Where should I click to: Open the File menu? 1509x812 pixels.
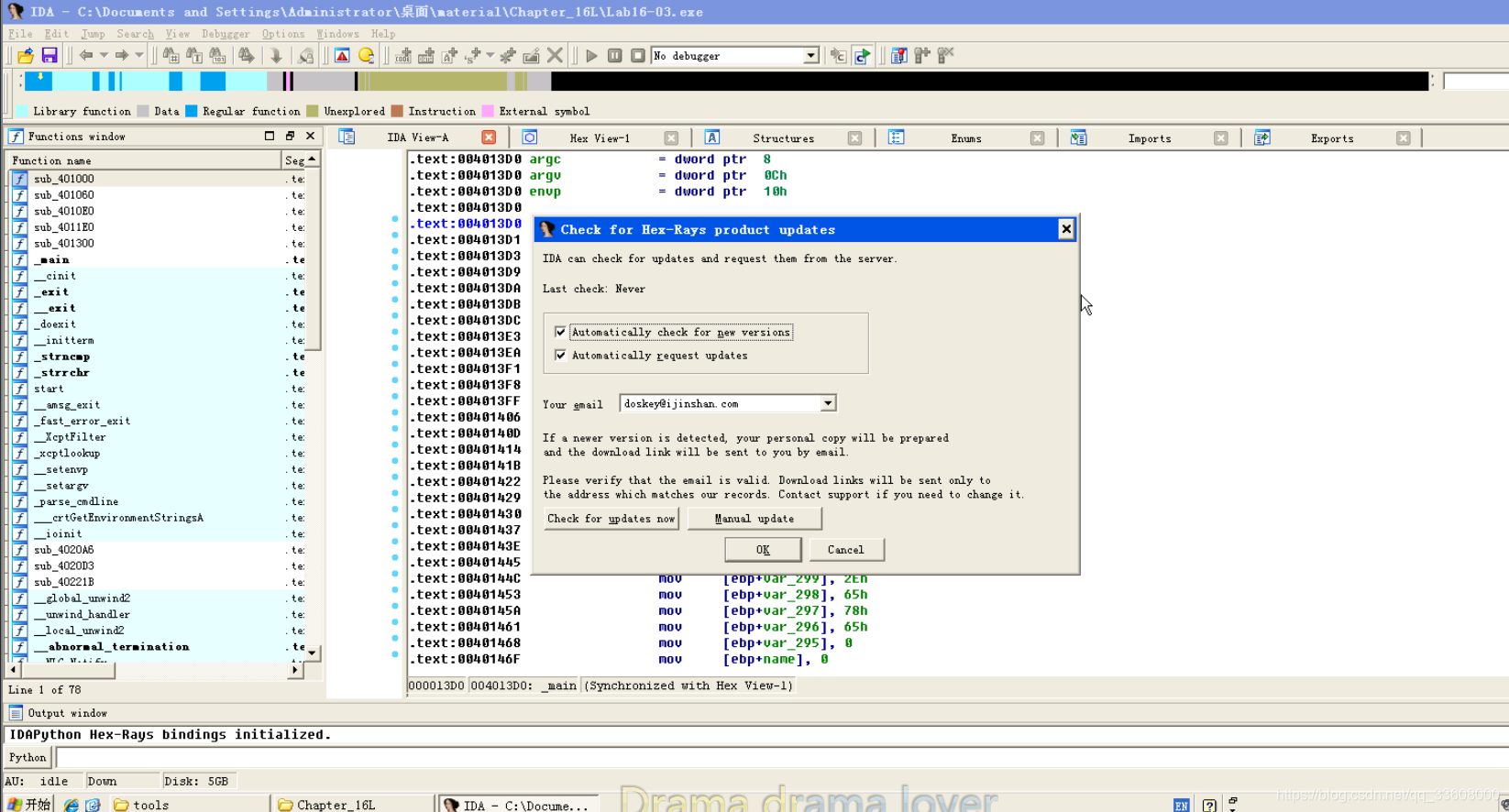pyautogui.click(x=20, y=34)
